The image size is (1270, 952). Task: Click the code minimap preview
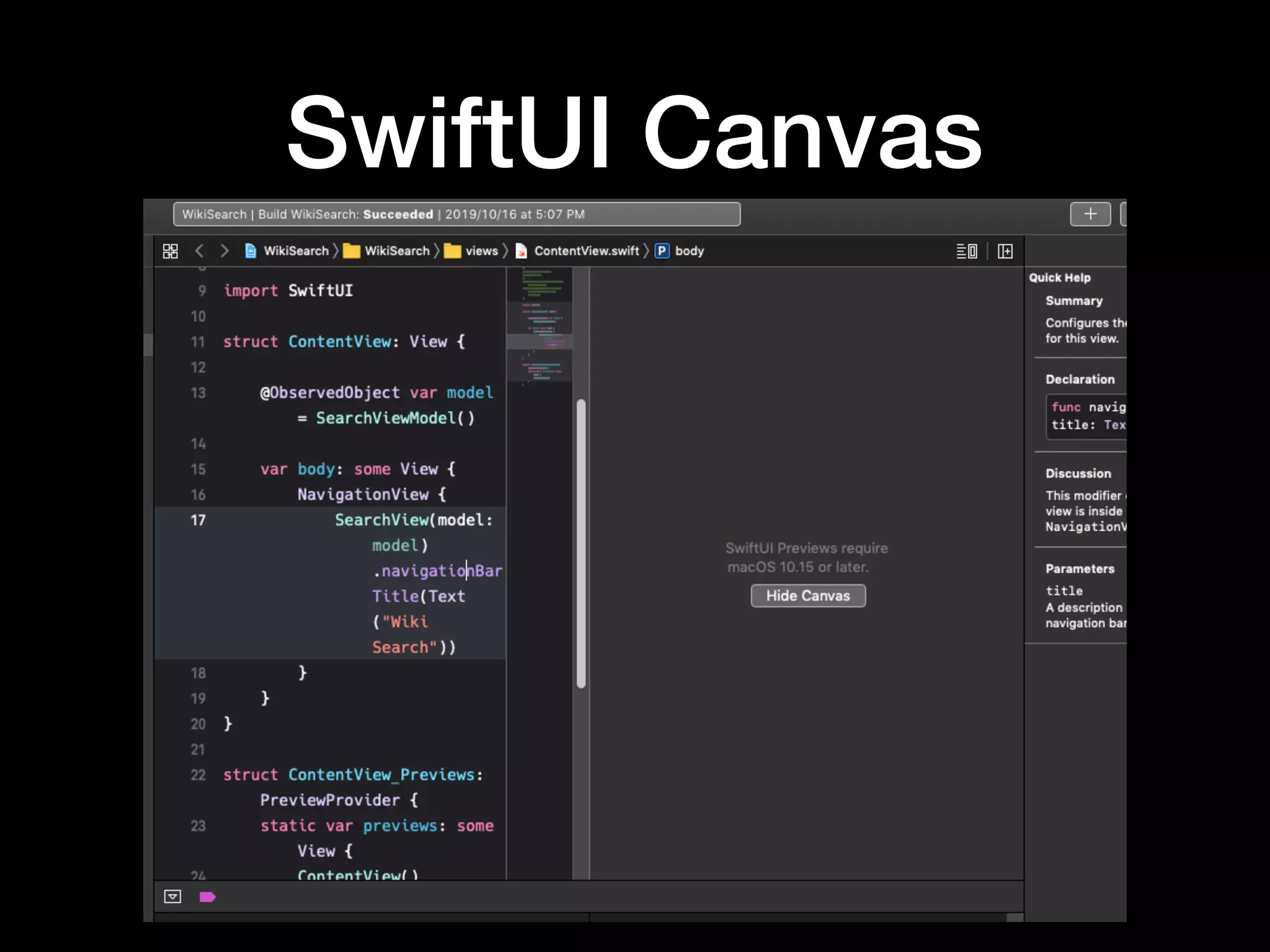pyautogui.click(x=539, y=325)
